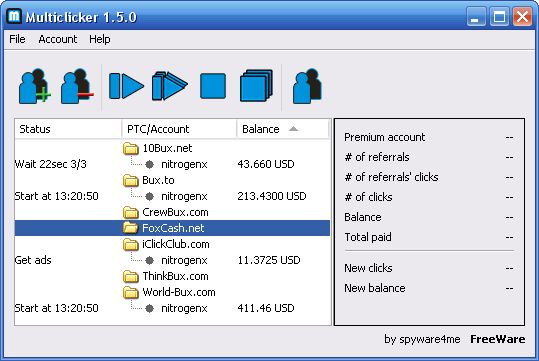Click the FreeWare label
Screen dimensions: 539x361
pyautogui.click(x=497, y=339)
